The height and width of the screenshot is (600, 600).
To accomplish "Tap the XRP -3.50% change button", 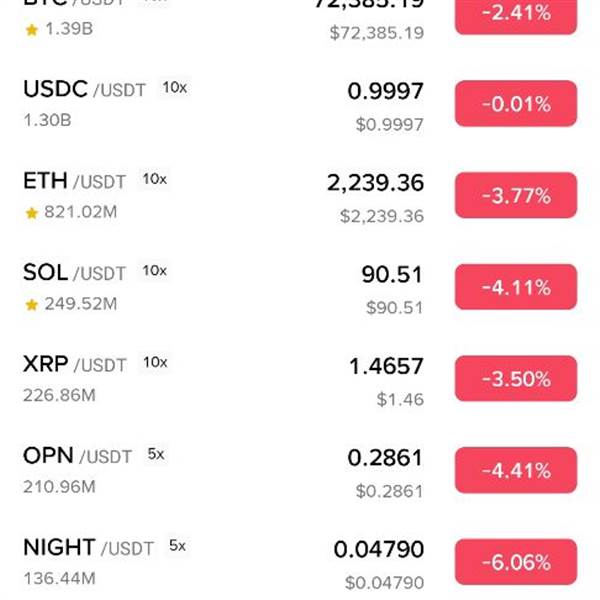I will coord(515,379).
